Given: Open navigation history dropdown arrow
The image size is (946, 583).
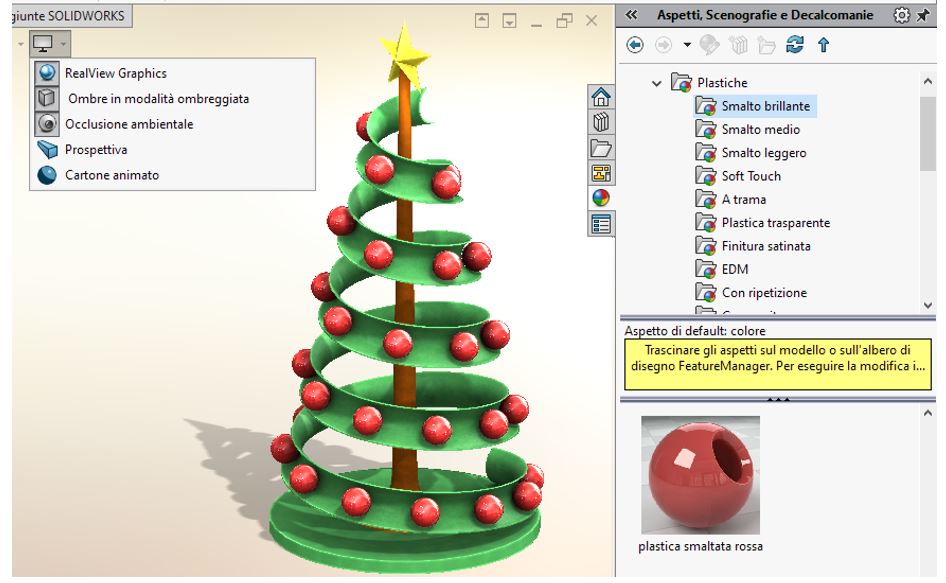Looking at the screenshot, I should pyautogui.click(x=687, y=45).
